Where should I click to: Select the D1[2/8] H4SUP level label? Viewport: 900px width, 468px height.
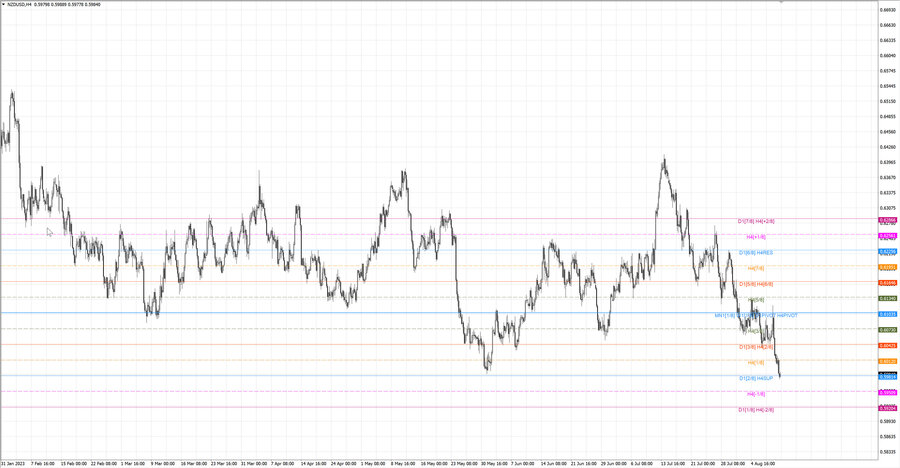pos(756,378)
